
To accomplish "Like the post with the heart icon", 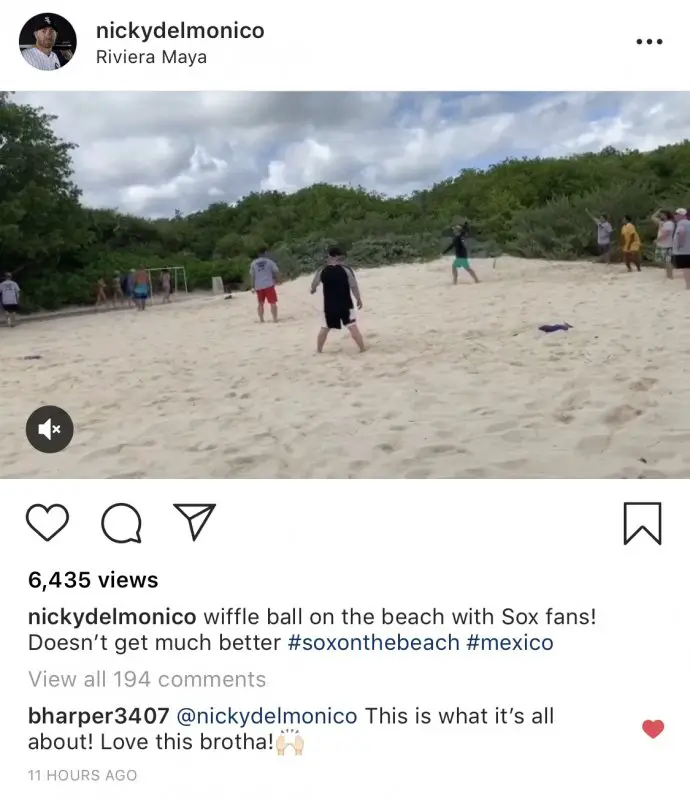I will [x=47, y=522].
